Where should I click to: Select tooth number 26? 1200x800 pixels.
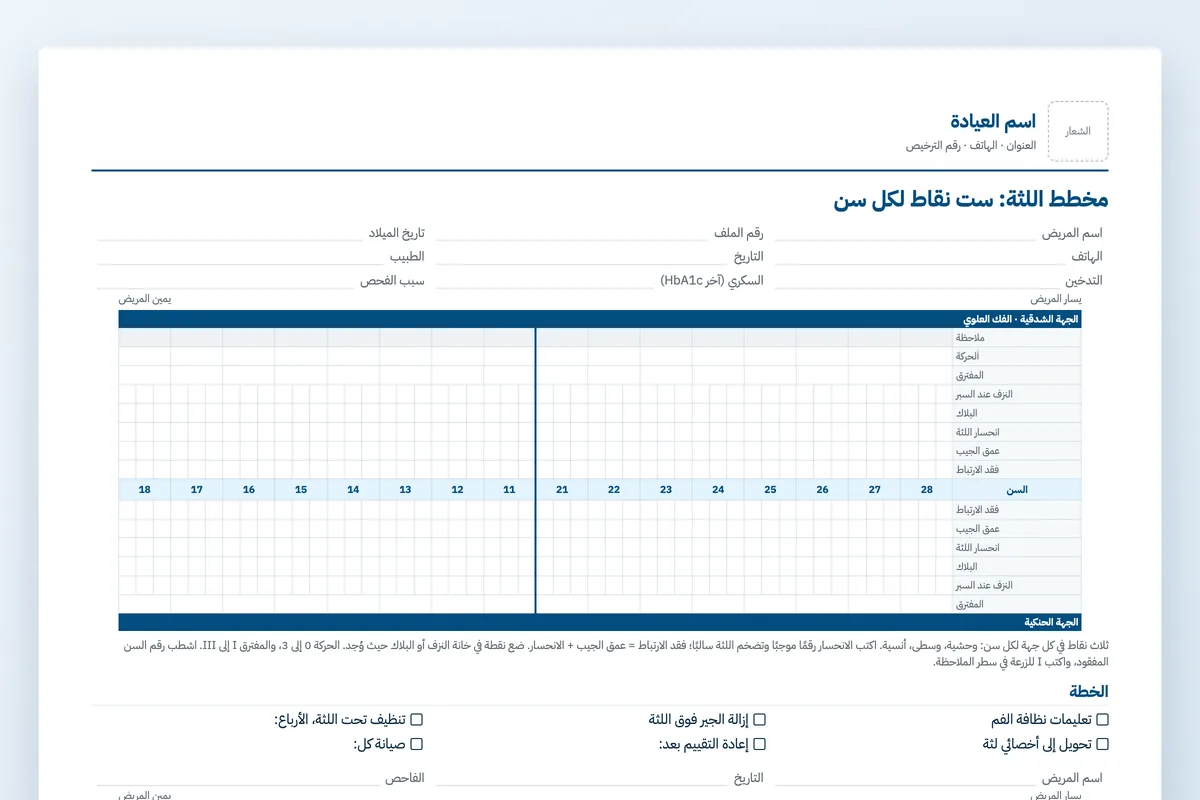tap(822, 490)
